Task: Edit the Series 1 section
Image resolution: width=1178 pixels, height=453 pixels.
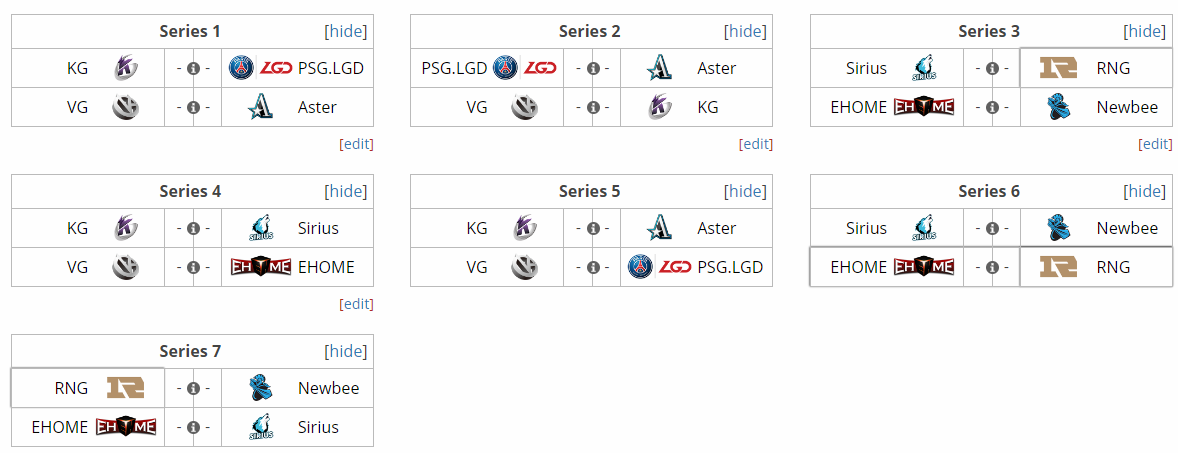Action: pyautogui.click(x=356, y=144)
